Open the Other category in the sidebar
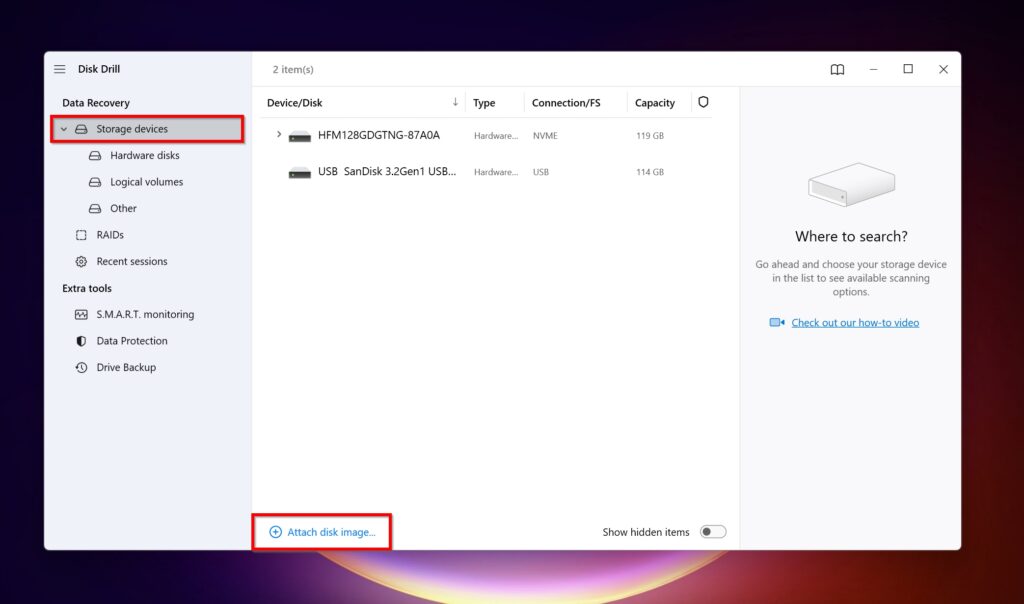Screen dimensions: 1024x604 (x=122, y=208)
